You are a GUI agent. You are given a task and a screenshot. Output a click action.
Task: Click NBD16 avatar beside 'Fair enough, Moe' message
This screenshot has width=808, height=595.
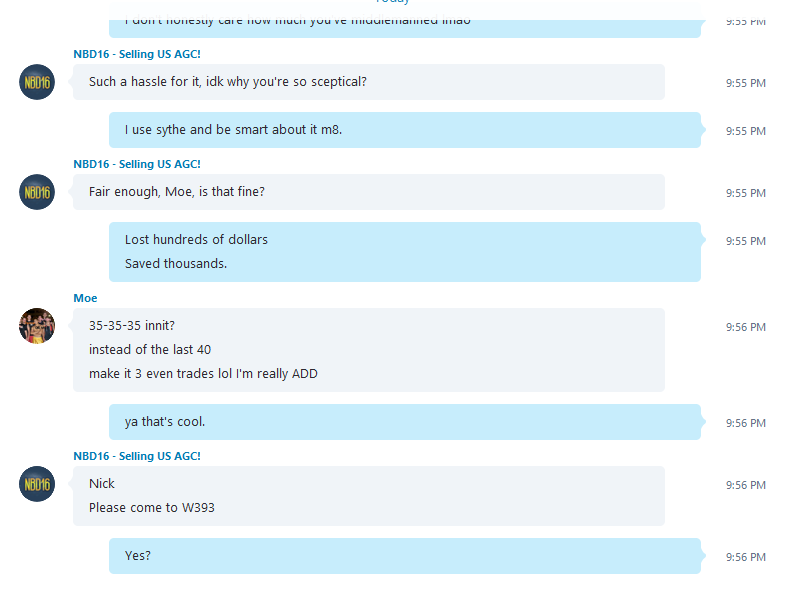point(37,192)
